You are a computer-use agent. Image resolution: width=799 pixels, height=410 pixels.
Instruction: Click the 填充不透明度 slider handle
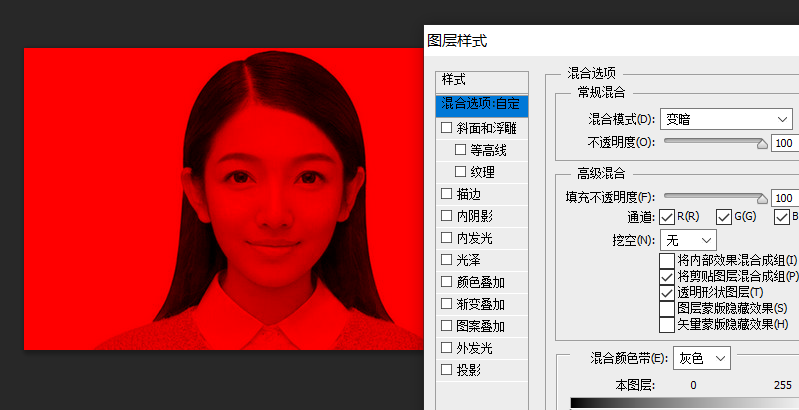pyautogui.click(x=762, y=199)
